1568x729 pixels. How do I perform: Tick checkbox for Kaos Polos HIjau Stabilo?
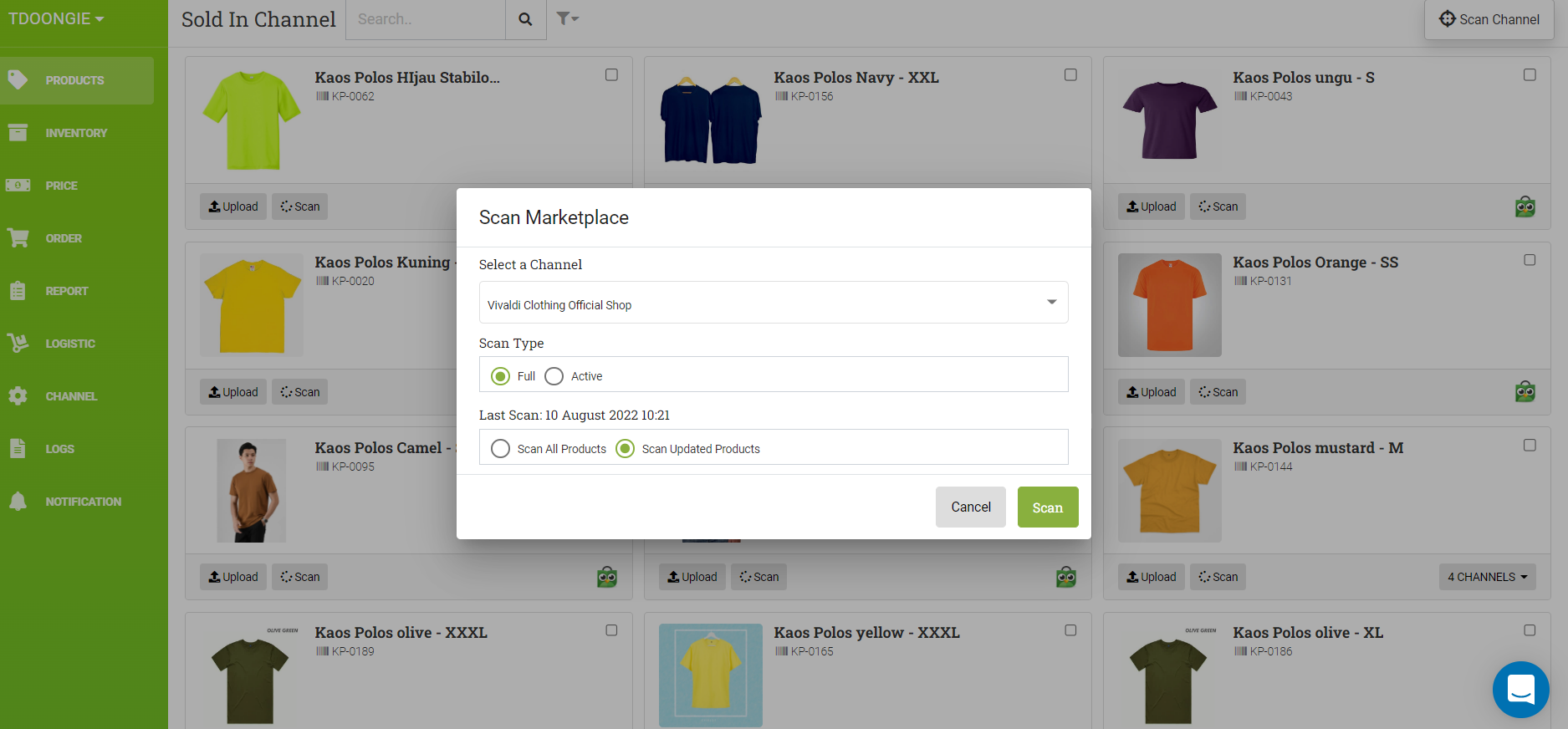611,75
